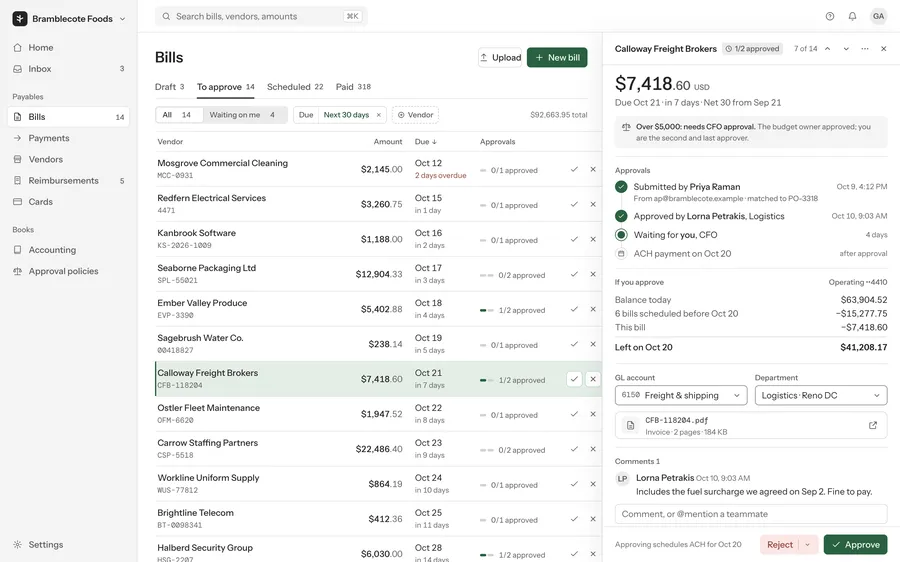Open Accounting in the sidebar
Viewport: 900px width, 562px height.
coord(69,250)
